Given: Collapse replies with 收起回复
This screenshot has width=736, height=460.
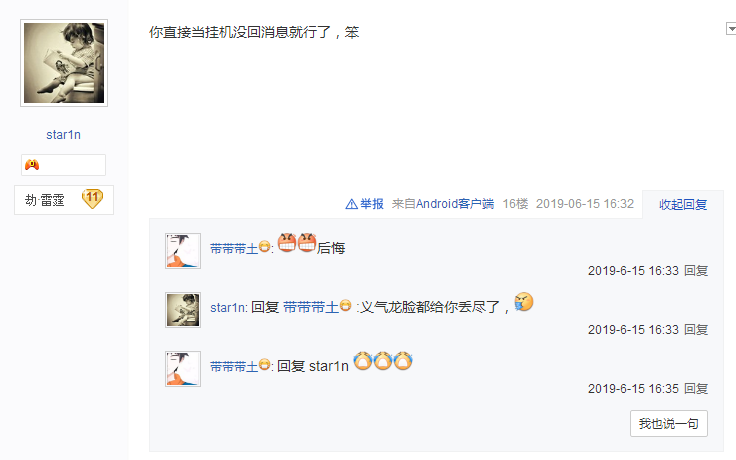Looking at the screenshot, I should [x=683, y=205].
